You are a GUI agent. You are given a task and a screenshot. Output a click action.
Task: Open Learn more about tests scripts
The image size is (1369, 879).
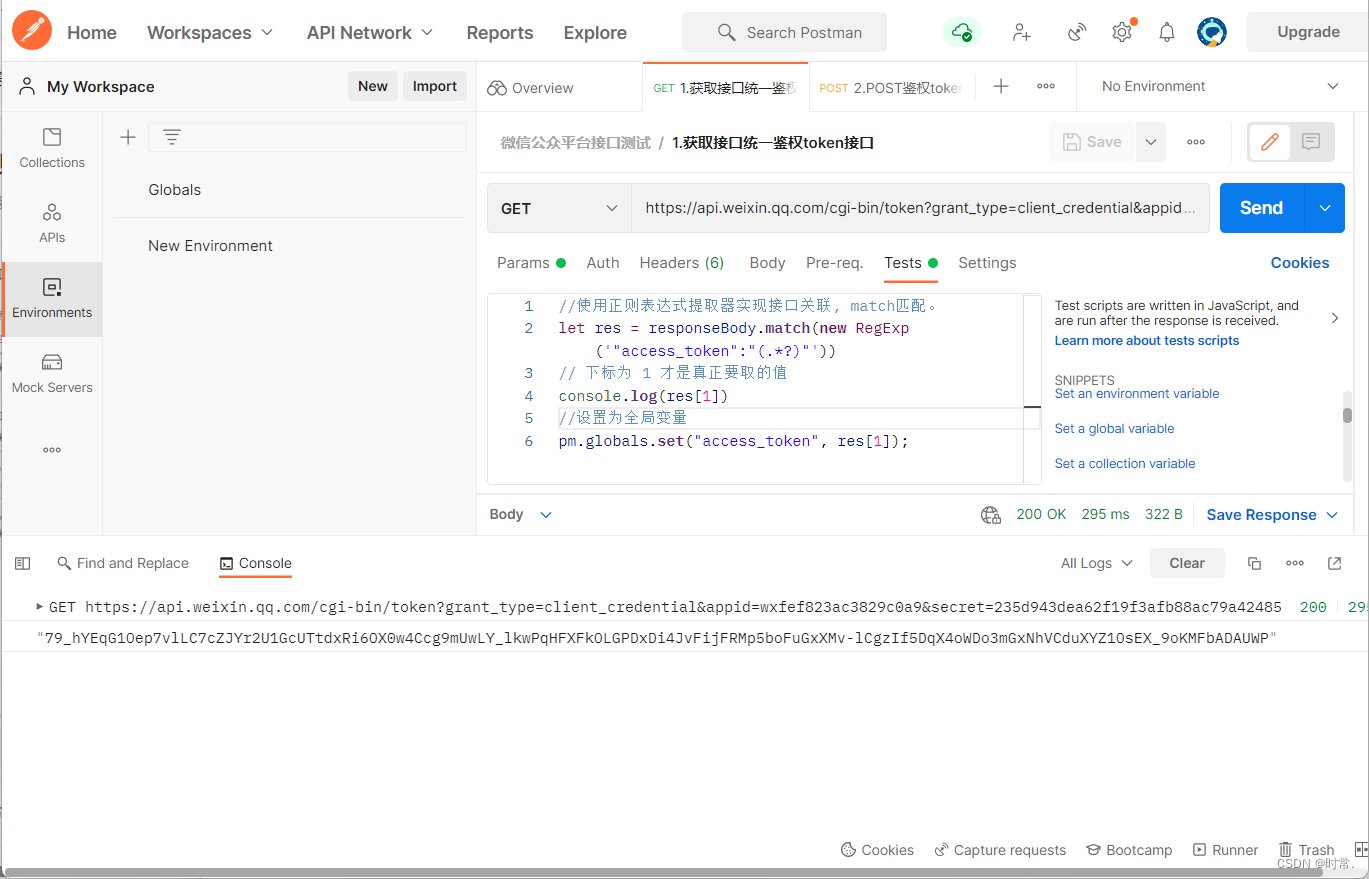click(x=1147, y=341)
